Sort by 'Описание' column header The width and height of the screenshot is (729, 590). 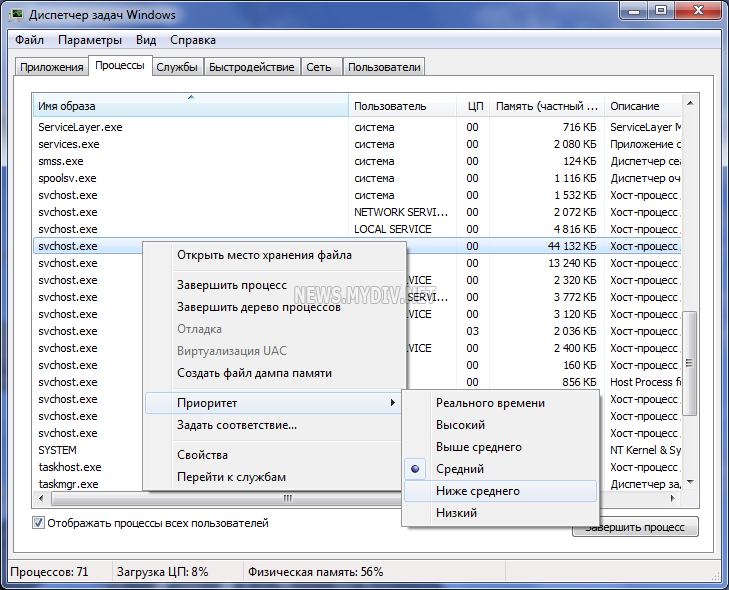click(643, 106)
